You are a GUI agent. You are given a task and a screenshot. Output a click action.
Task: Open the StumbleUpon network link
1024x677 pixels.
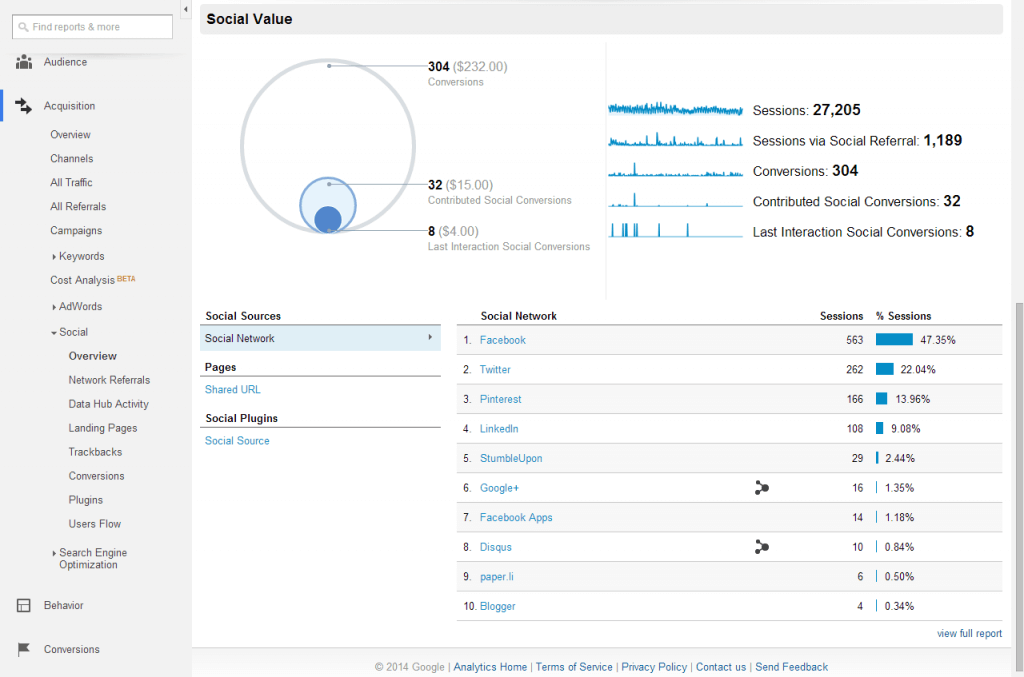pos(511,458)
